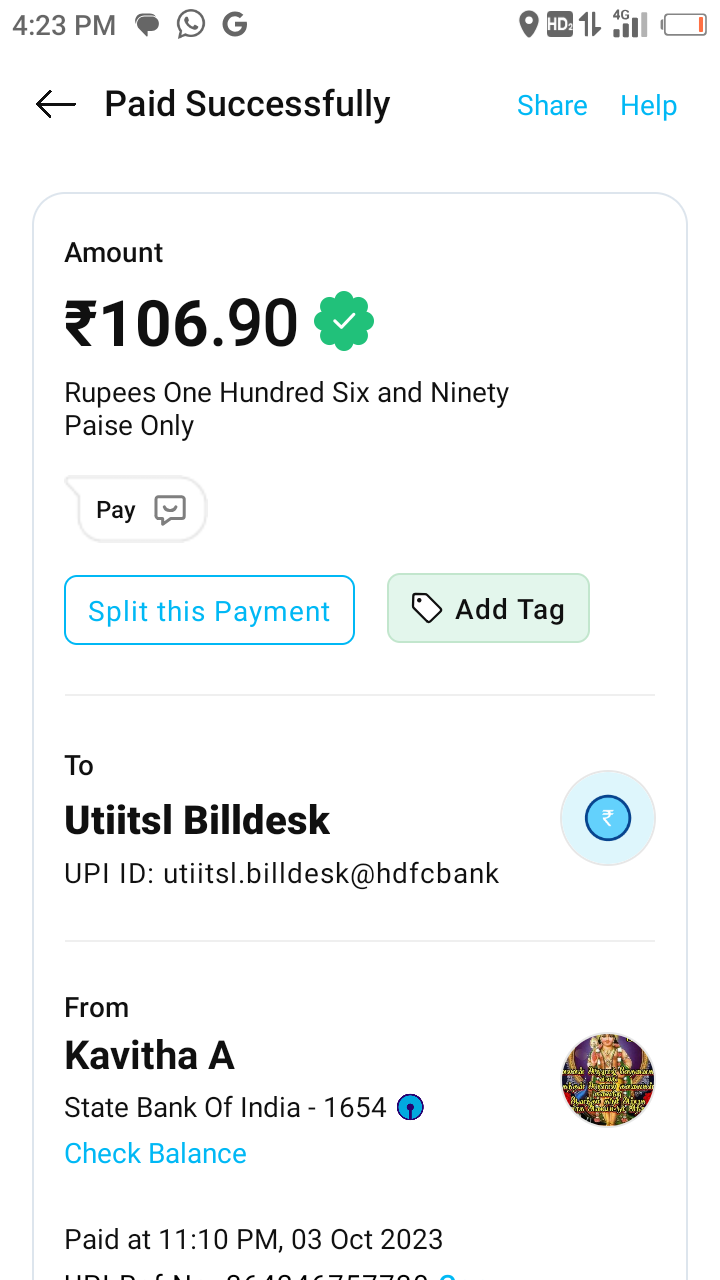This screenshot has width=720, height=1280.
Task: Open the Help page
Action: (648, 105)
